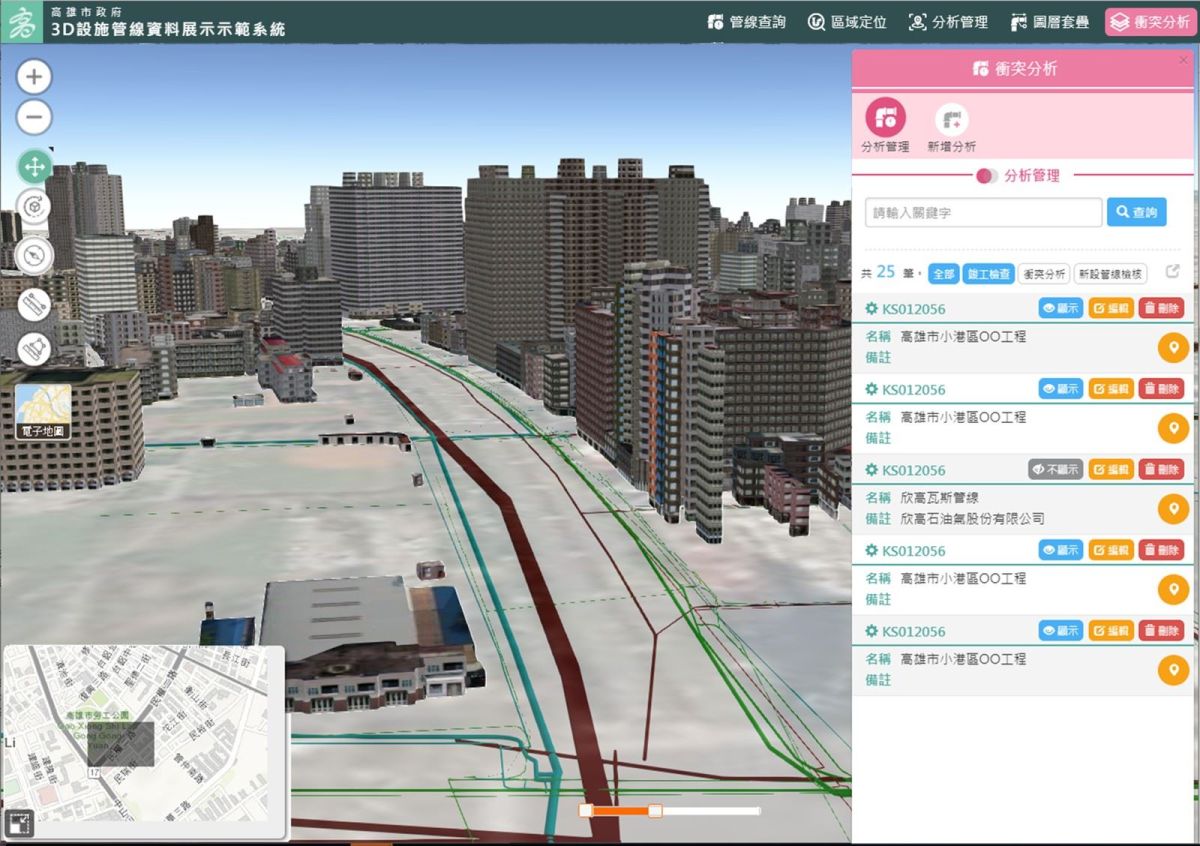Toggle visibility with the first 顯示 button
Image resolution: width=1200 pixels, height=846 pixels.
(x=1059, y=308)
